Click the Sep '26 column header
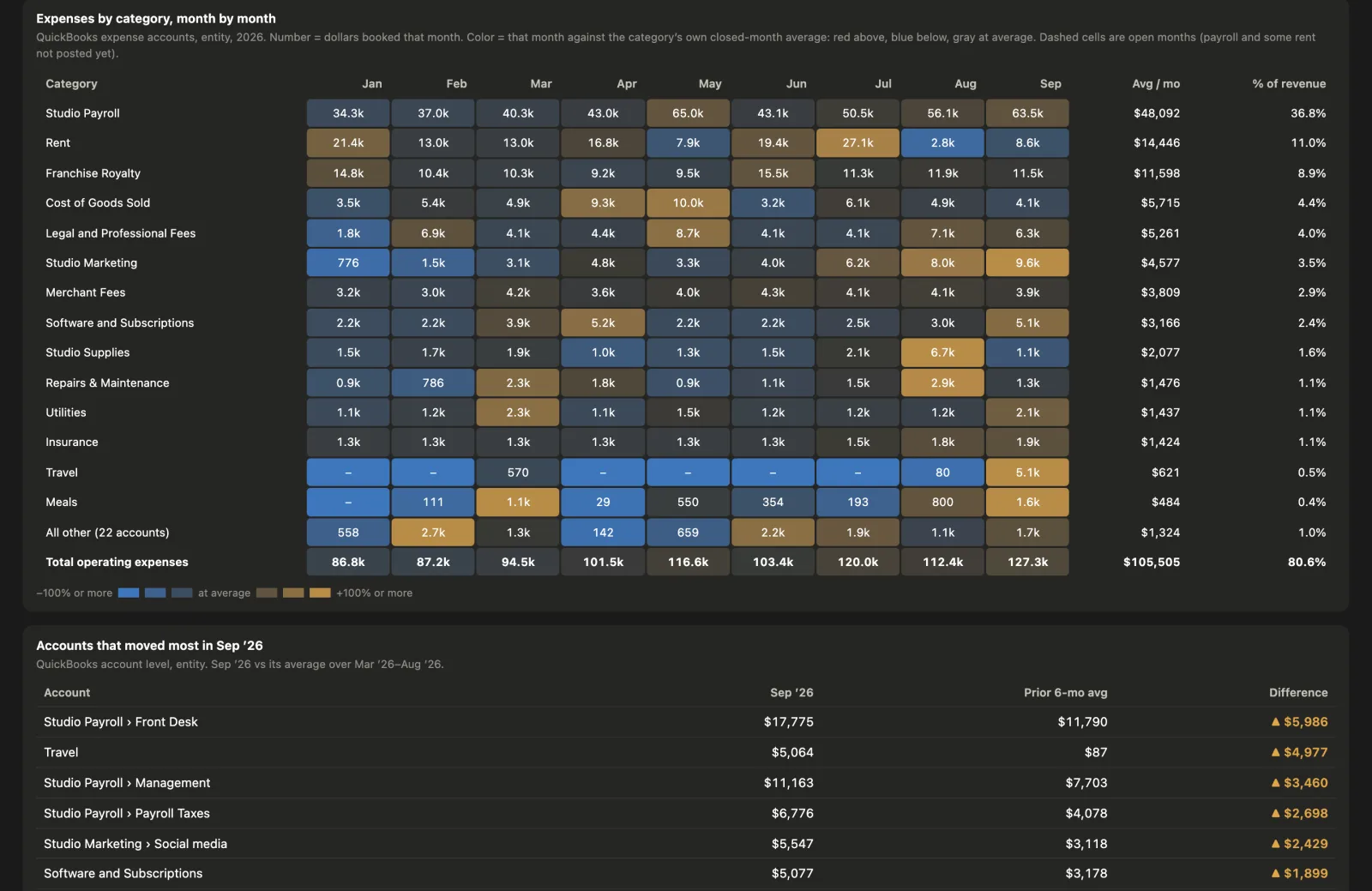The height and width of the screenshot is (891, 1372). click(x=791, y=693)
